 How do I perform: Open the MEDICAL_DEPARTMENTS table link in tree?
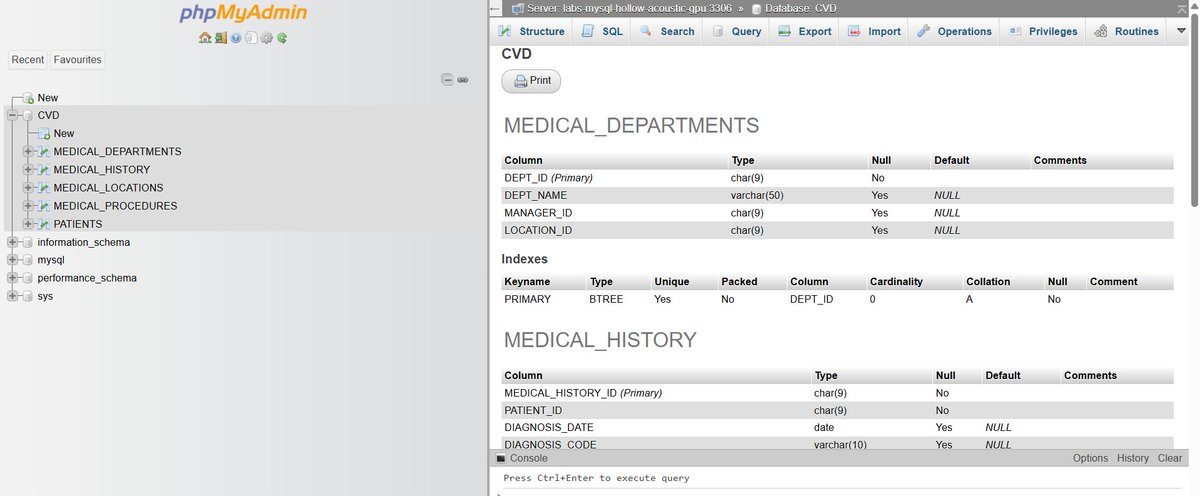[x=117, y=152]
